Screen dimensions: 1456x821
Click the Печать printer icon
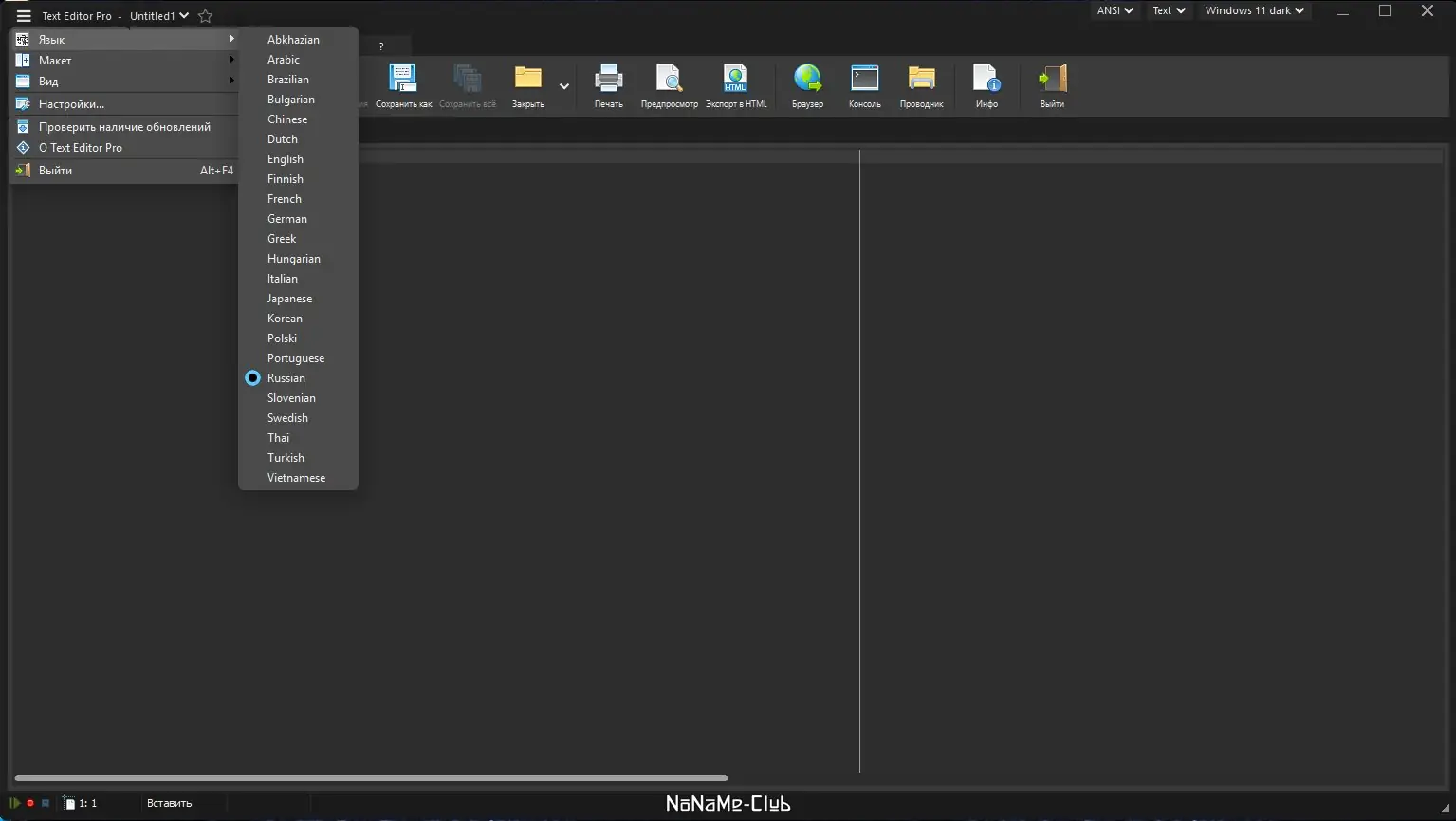[609, 86]
